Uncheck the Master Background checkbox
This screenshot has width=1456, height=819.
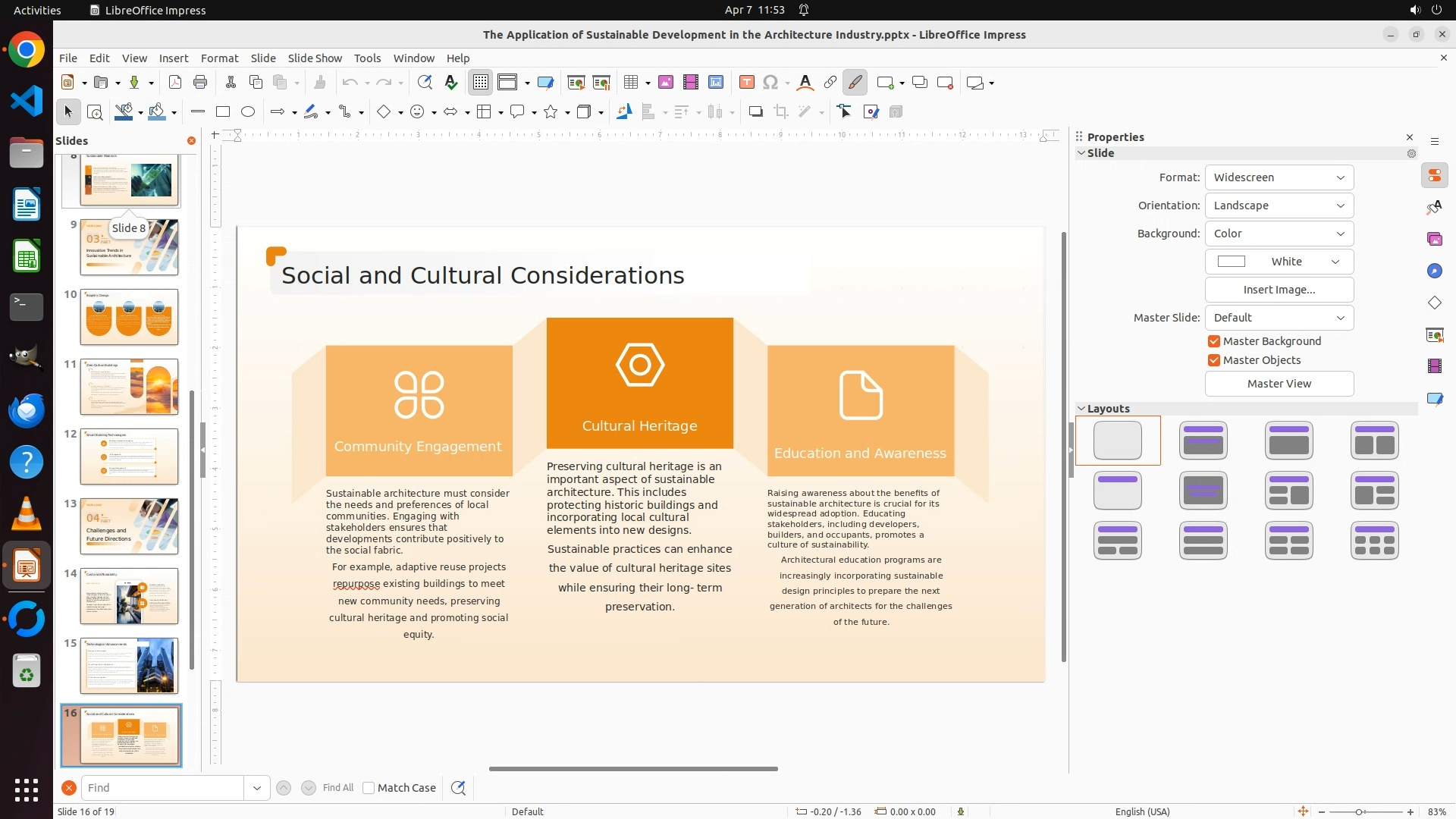pos(1214,341)
